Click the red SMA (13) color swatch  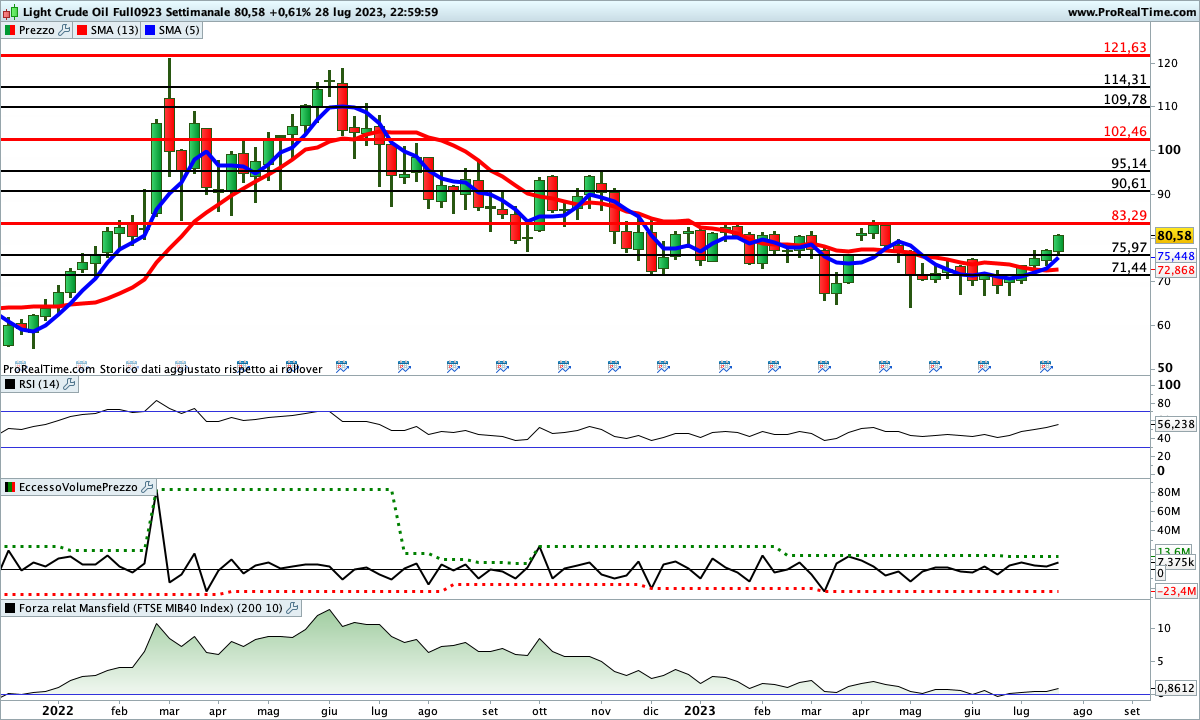coord(82,30)
